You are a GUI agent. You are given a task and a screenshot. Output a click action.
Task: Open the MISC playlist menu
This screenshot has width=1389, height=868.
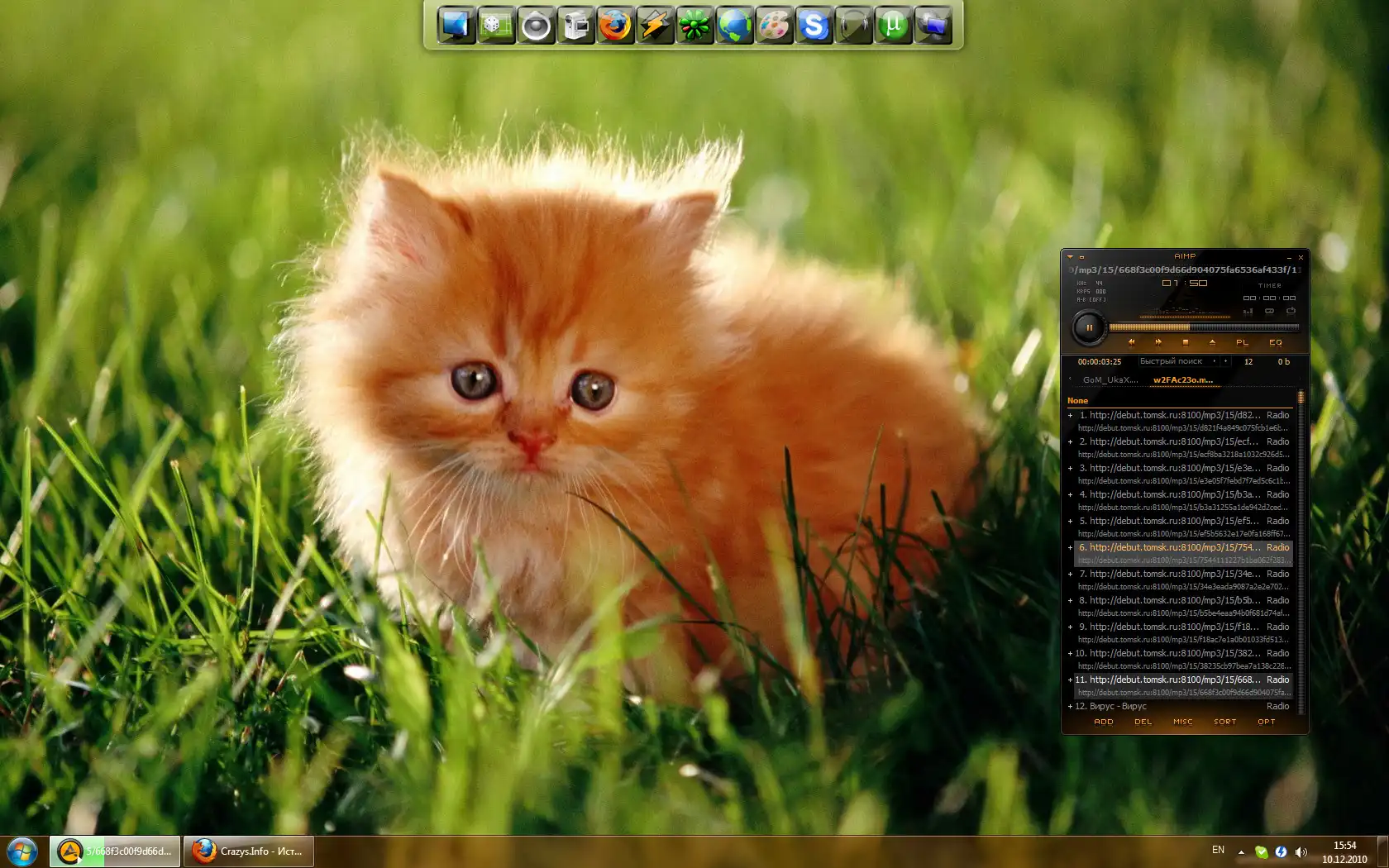(1182, 722)
